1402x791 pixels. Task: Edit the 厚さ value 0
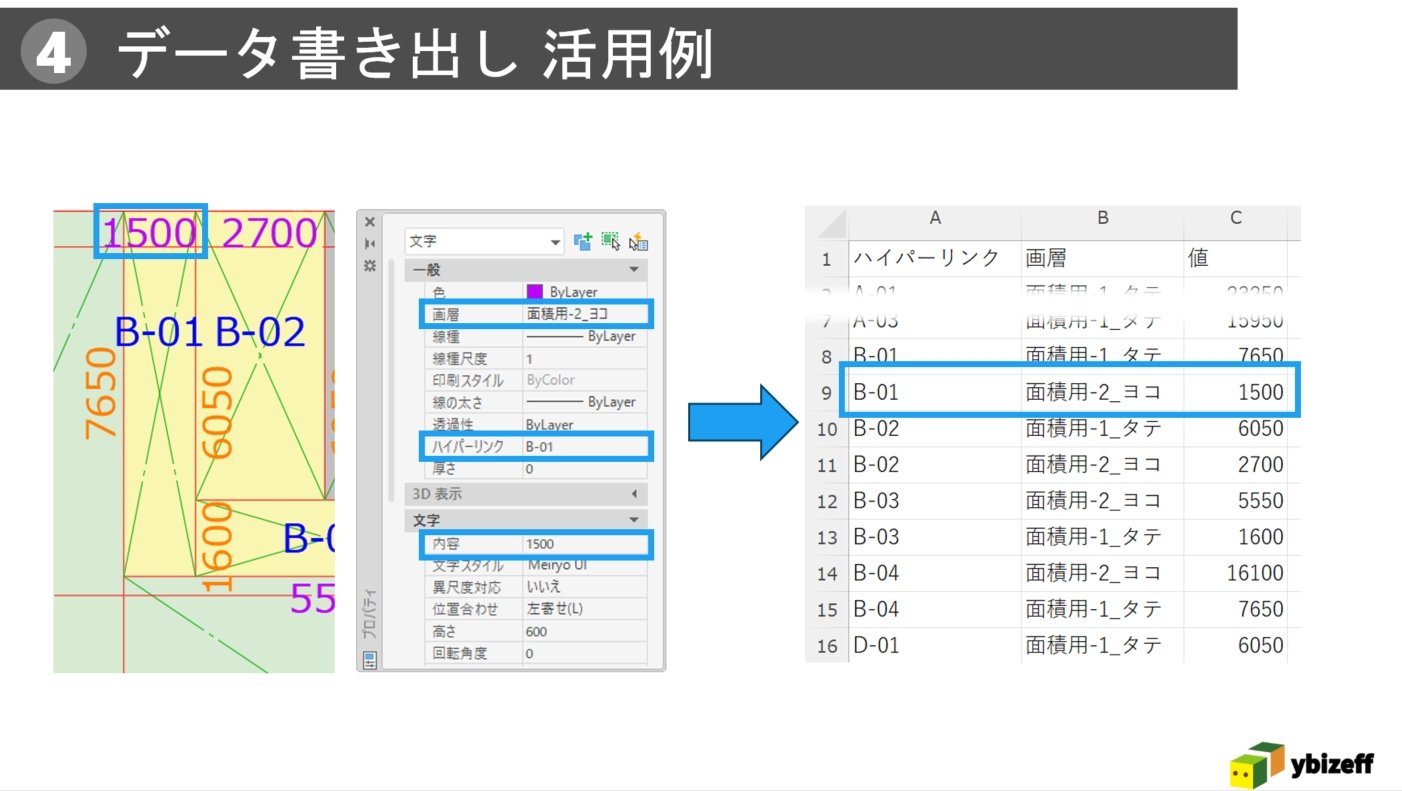[x=585, y=468]
